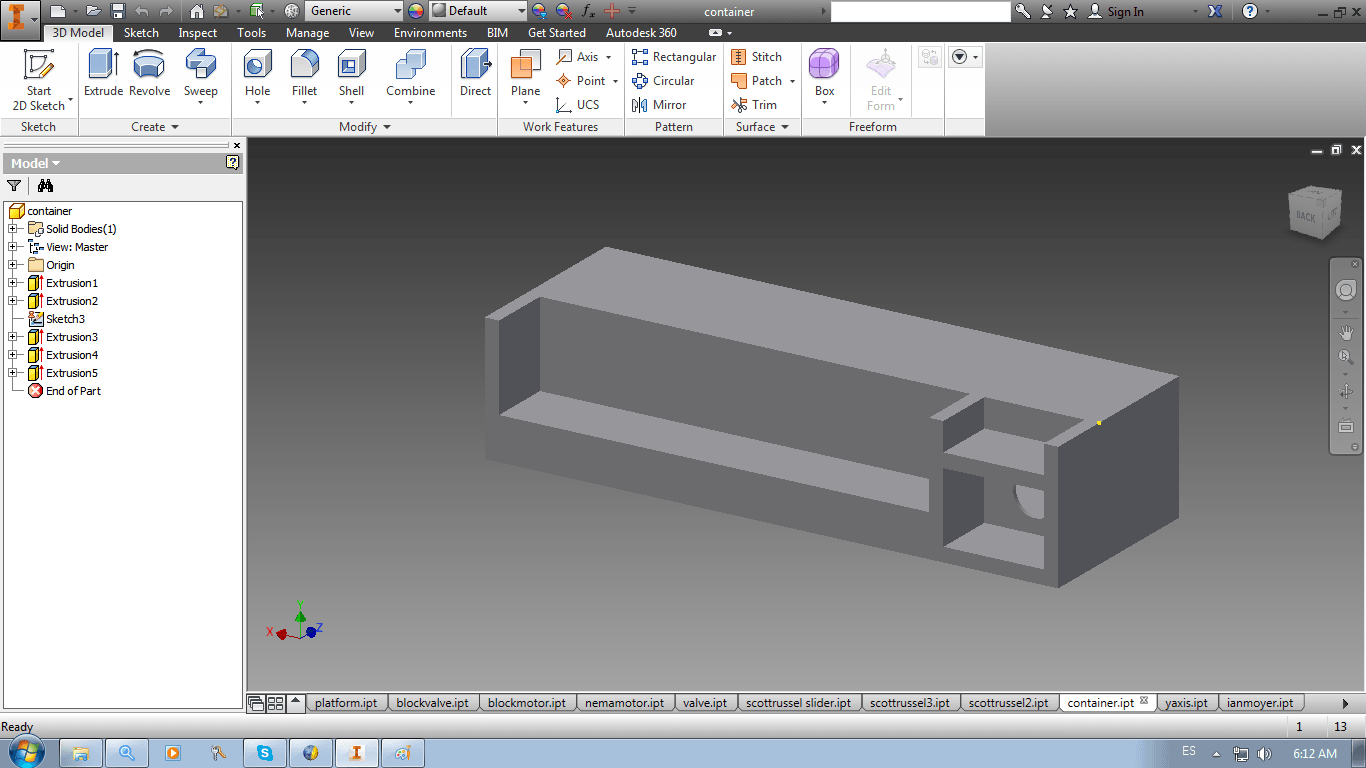Apply Rectangular pattern

674,57
